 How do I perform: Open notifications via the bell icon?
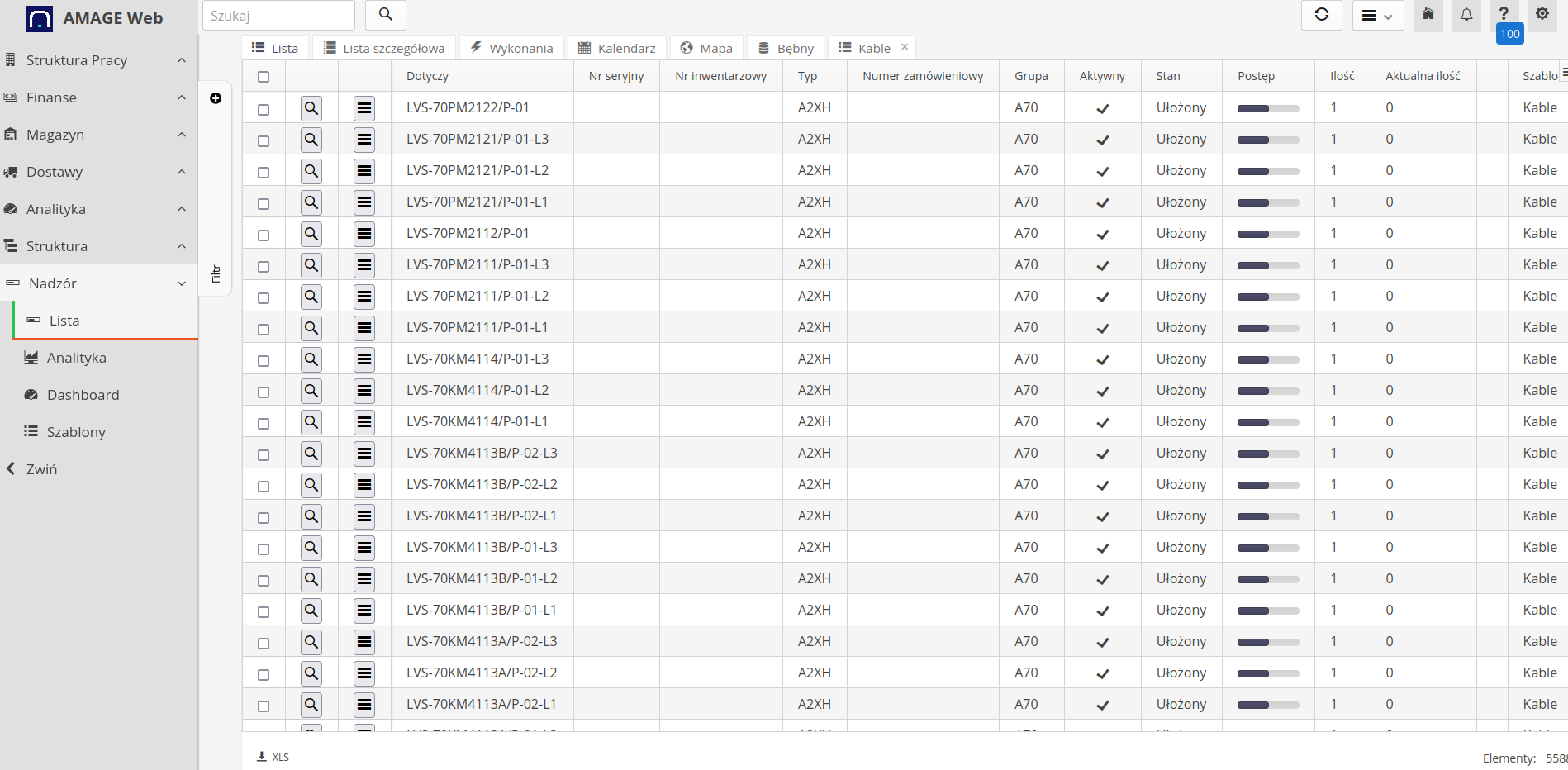click(1466, 15)
